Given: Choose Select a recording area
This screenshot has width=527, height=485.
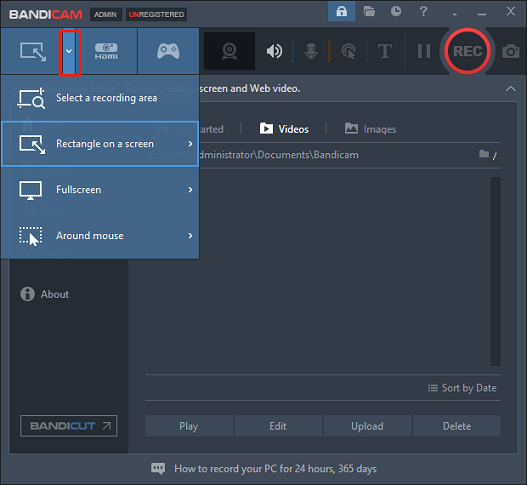Looking at the screenshot, I should [100, 98].
